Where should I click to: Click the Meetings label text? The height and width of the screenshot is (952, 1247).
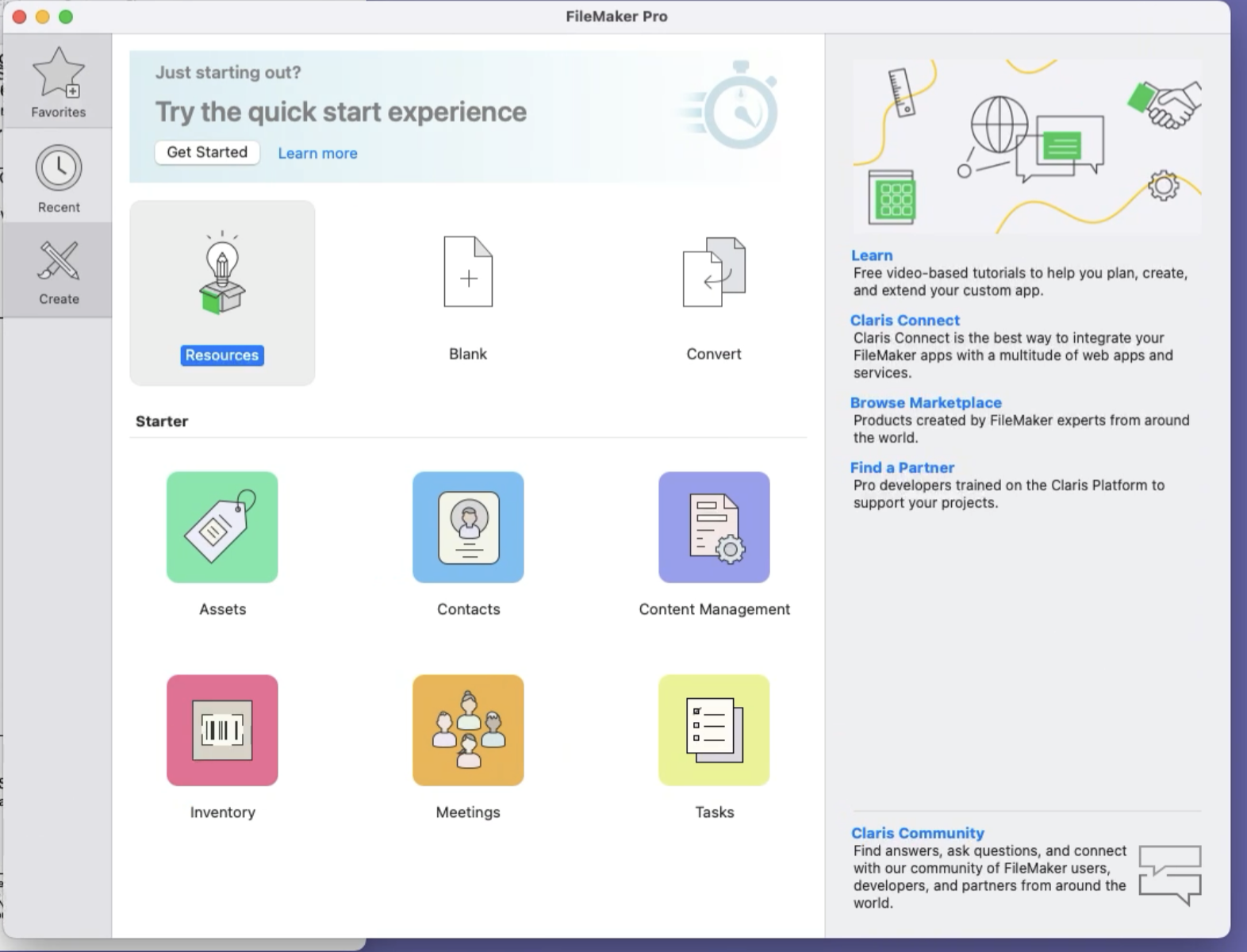[x=468, y=812]
